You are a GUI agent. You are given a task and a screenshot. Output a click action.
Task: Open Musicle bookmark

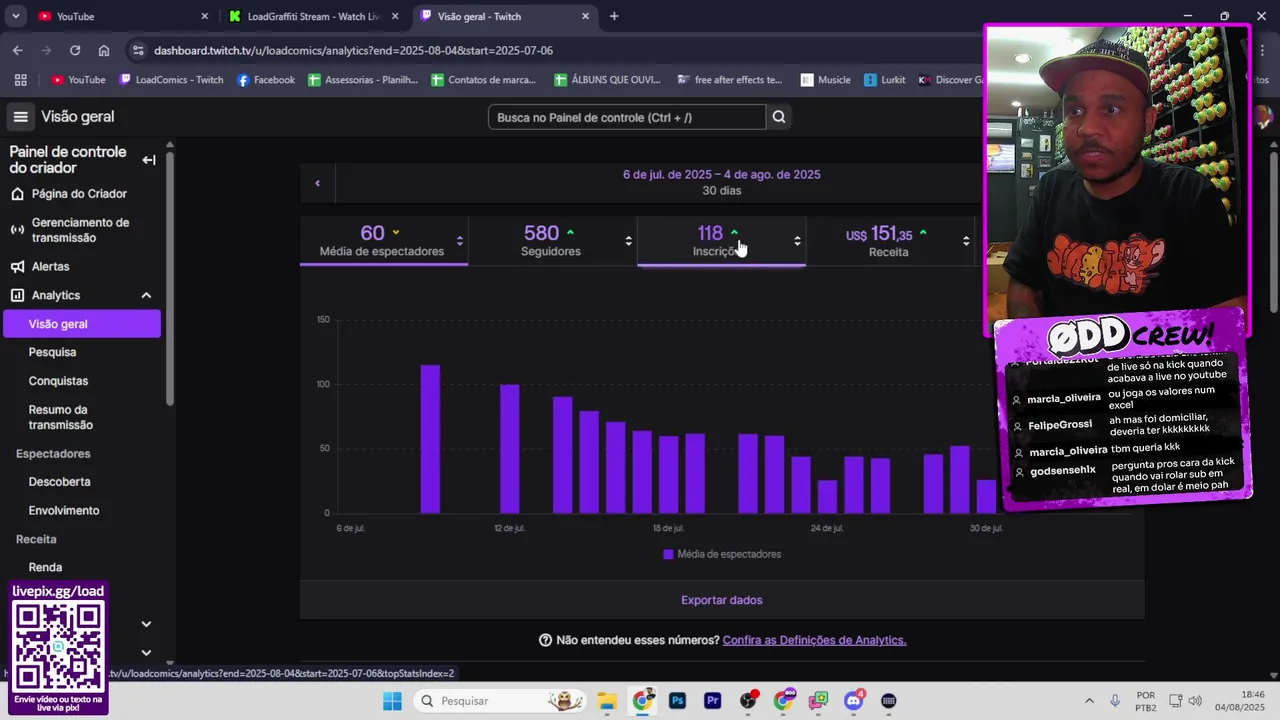(825, 80)
